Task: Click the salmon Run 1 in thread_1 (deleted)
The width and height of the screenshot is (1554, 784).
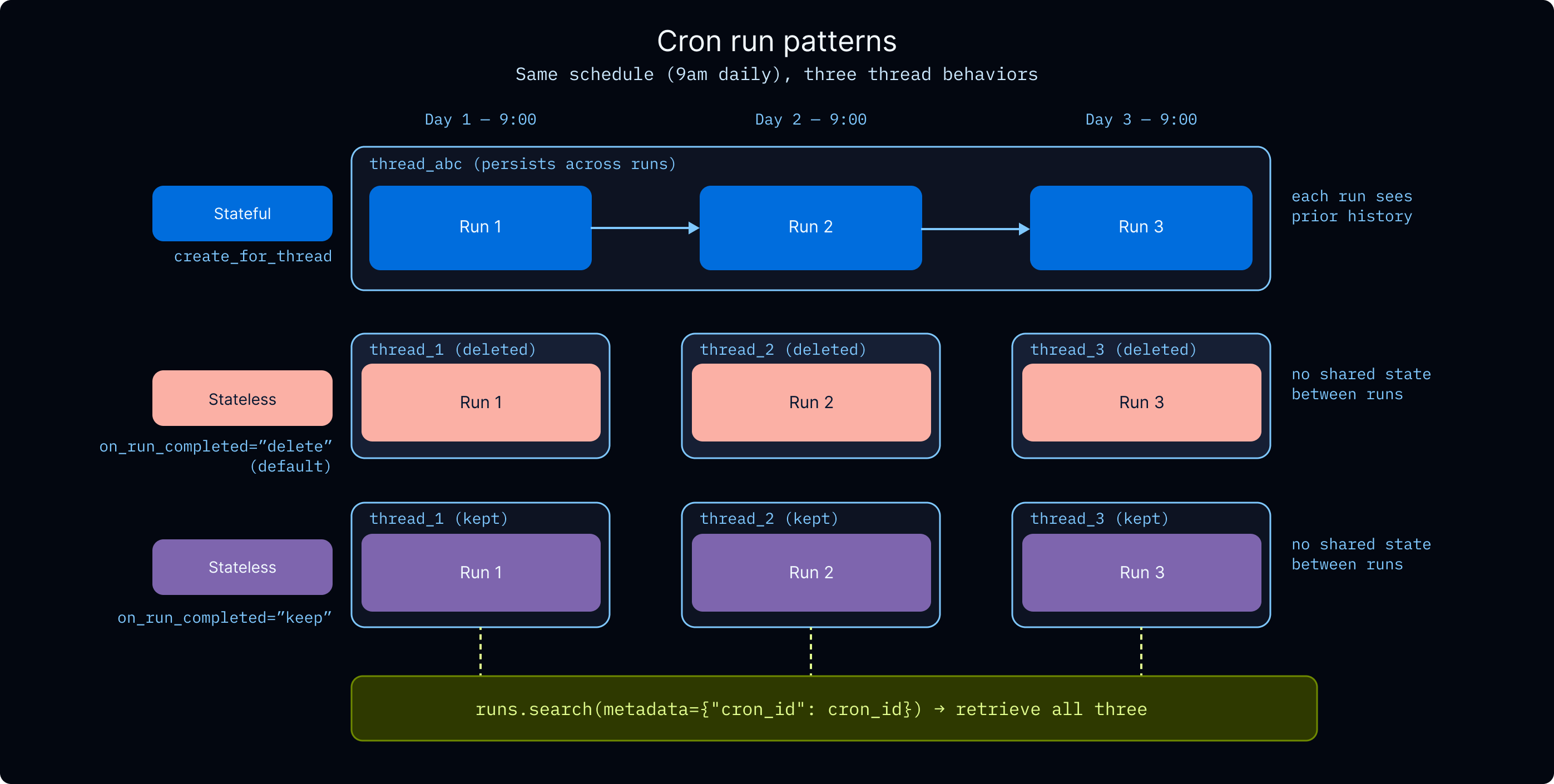Action: [x=480, y=402]
